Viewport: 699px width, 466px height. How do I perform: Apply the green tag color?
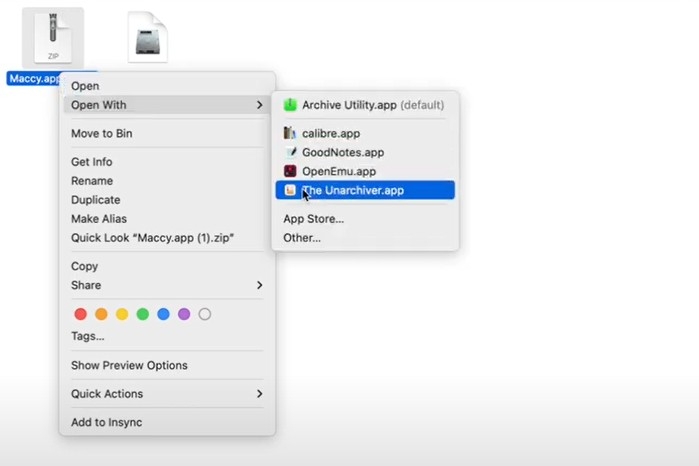tap(143, 314)
